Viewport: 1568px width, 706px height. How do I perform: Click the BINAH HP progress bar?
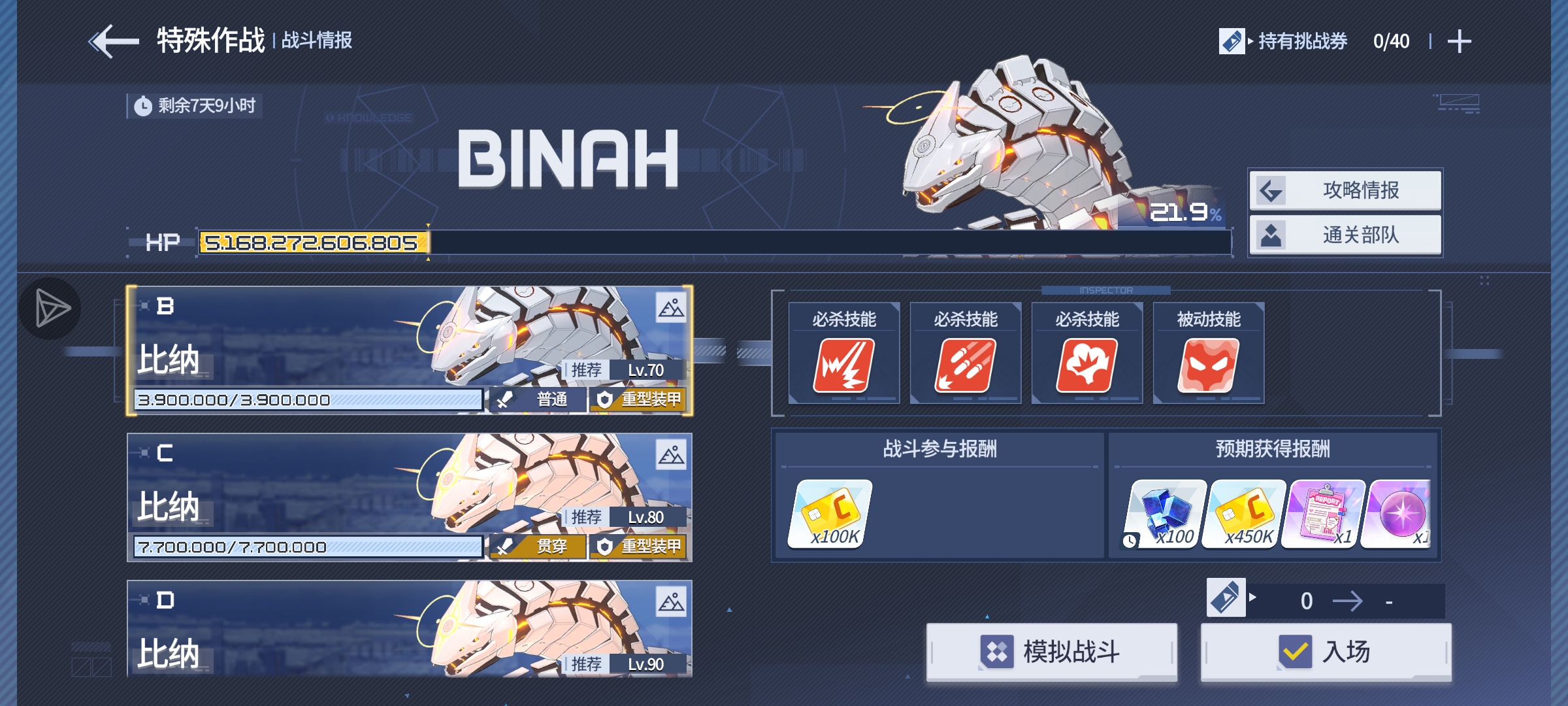click(x=715, y=243)
